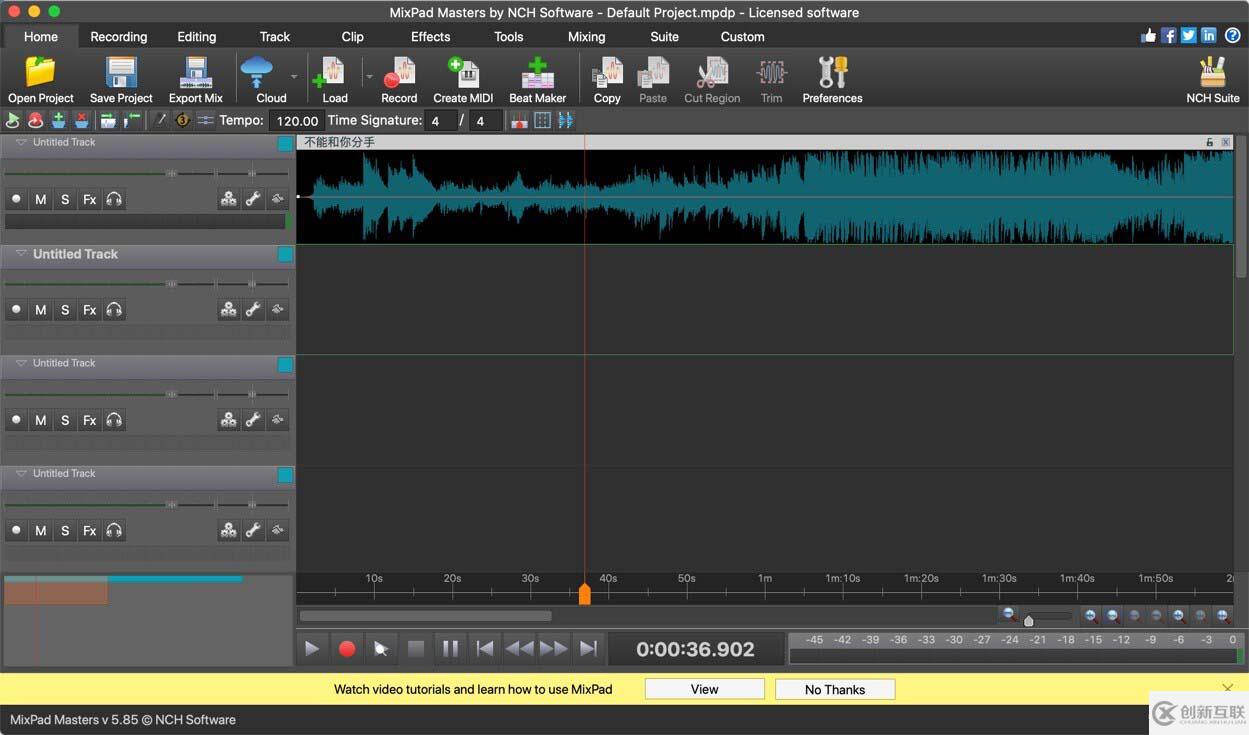Open the Effects menu
The height and width of the screenshot is (735, 1249).
coord(429,36)
